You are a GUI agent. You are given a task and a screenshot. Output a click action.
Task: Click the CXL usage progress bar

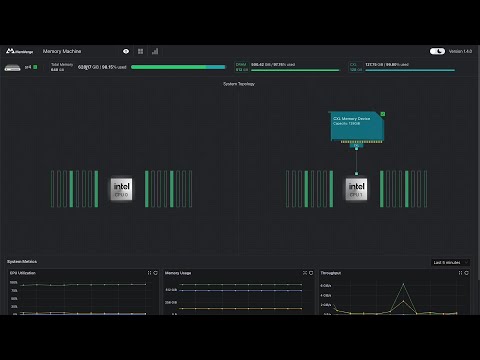(410, 70)
